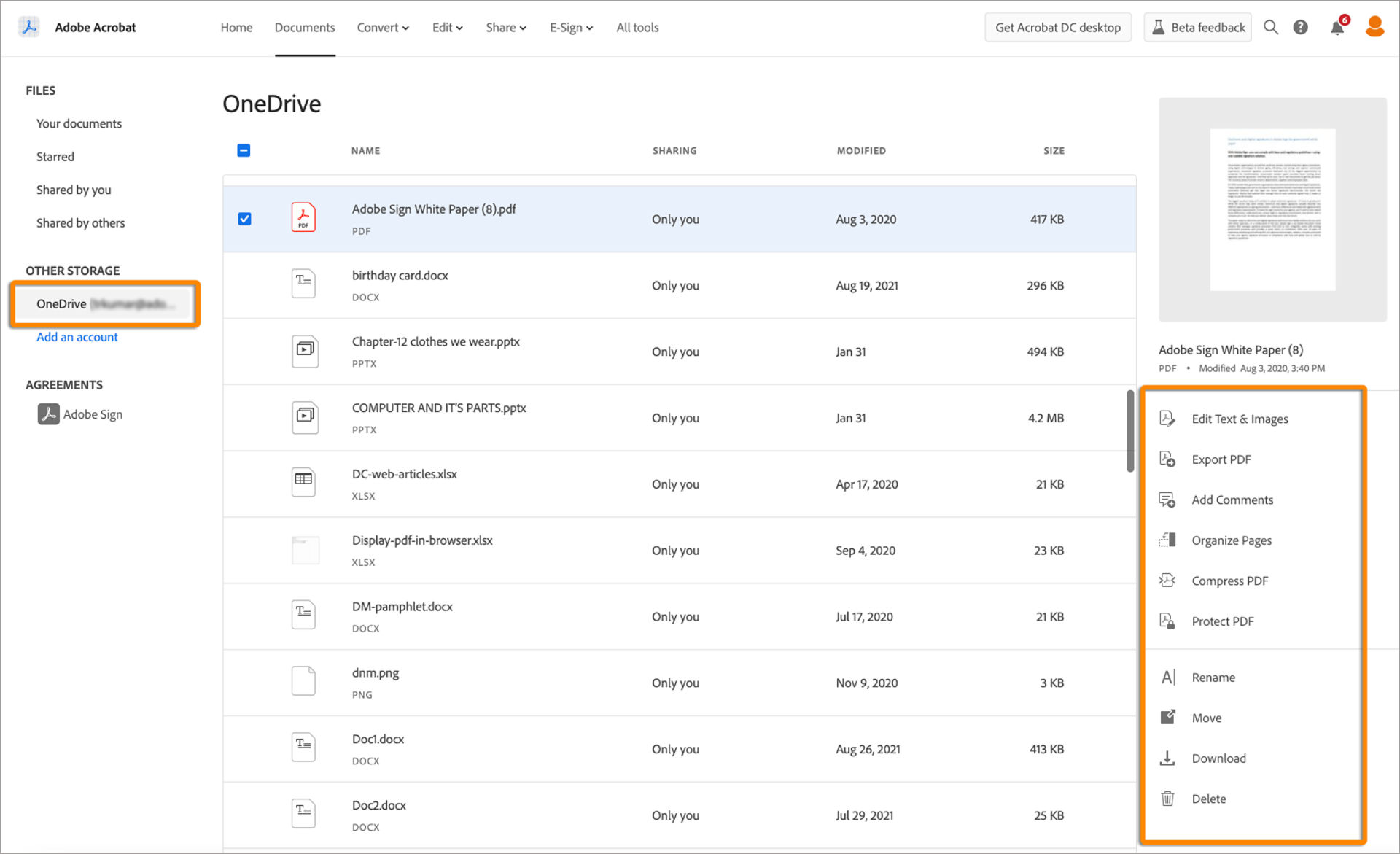Sort by the NAME column header
Viewport: 1400px width, 854px height.
click(365, 150)
